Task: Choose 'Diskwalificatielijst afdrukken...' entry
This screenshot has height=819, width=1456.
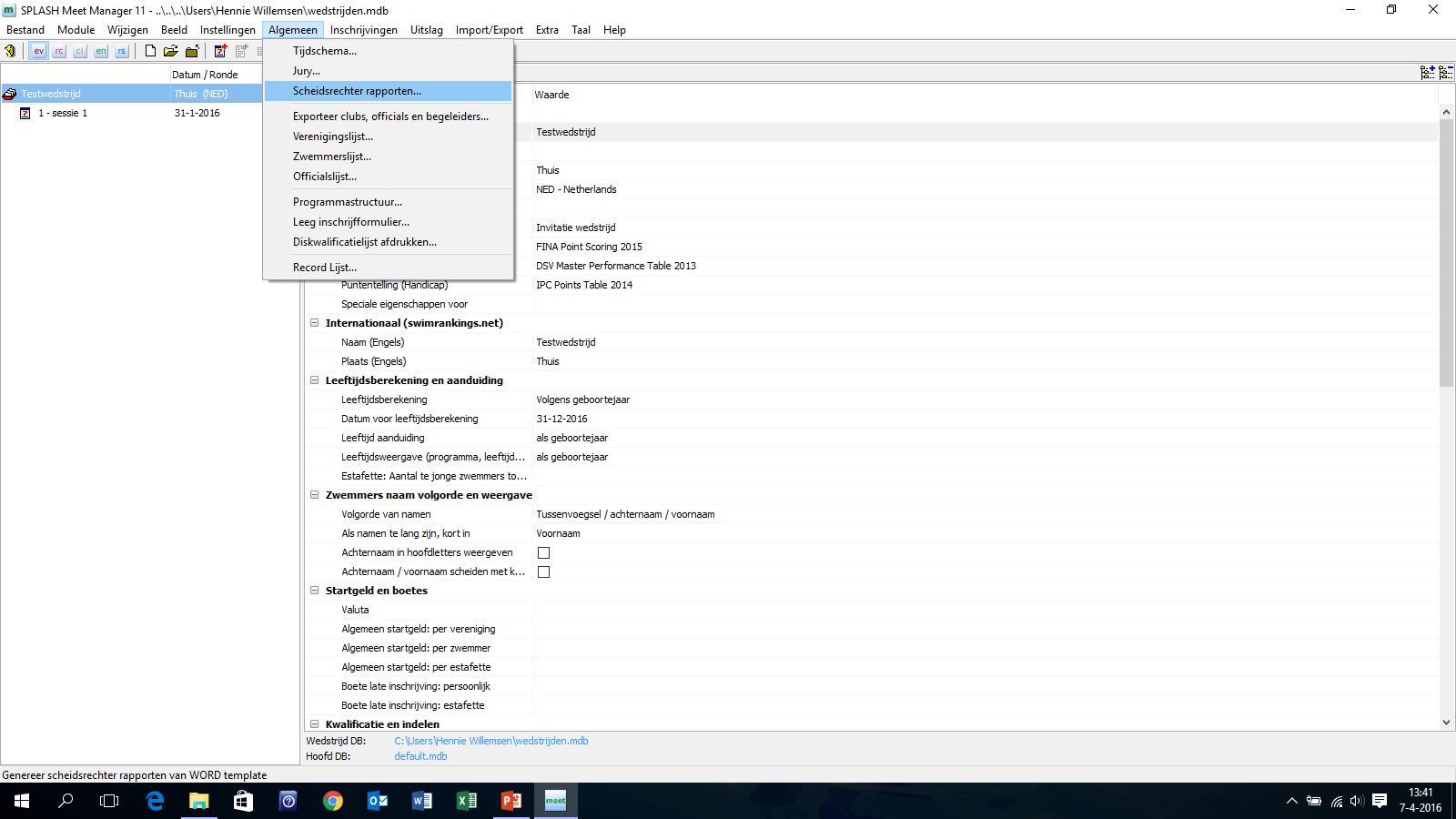Action: tap(388, 242)
